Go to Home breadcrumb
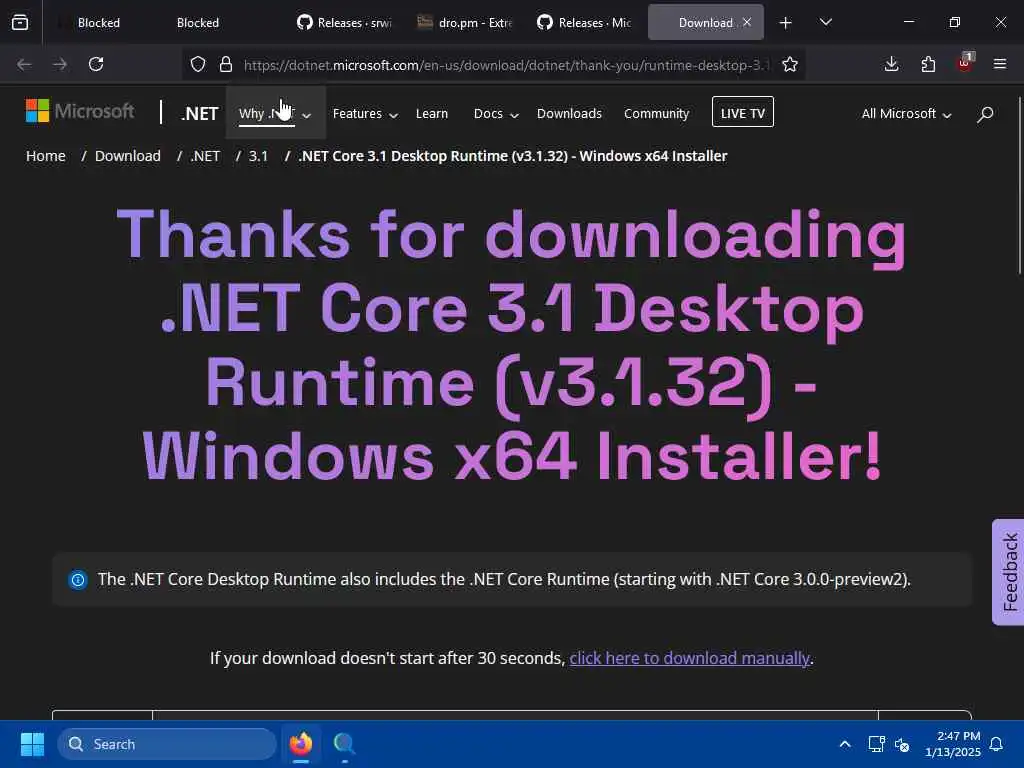The width and height of the screenshot is (1024, 768). [x=46, y=156]
